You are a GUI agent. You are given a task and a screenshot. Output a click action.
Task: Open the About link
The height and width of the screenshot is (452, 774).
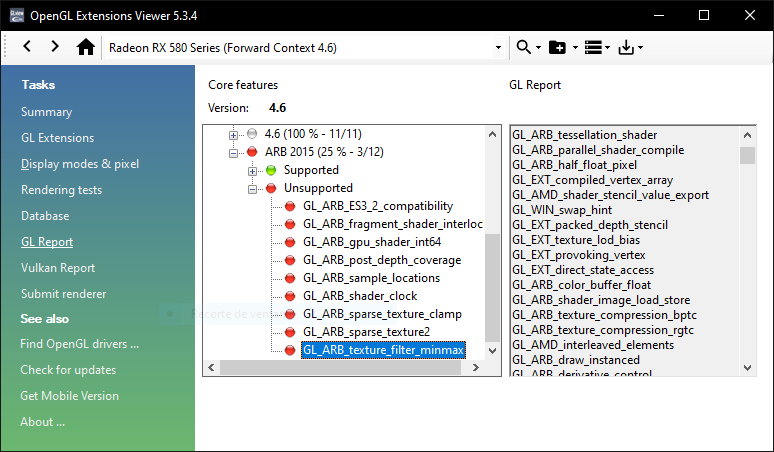pyautogui.click(x=42, y=422)
